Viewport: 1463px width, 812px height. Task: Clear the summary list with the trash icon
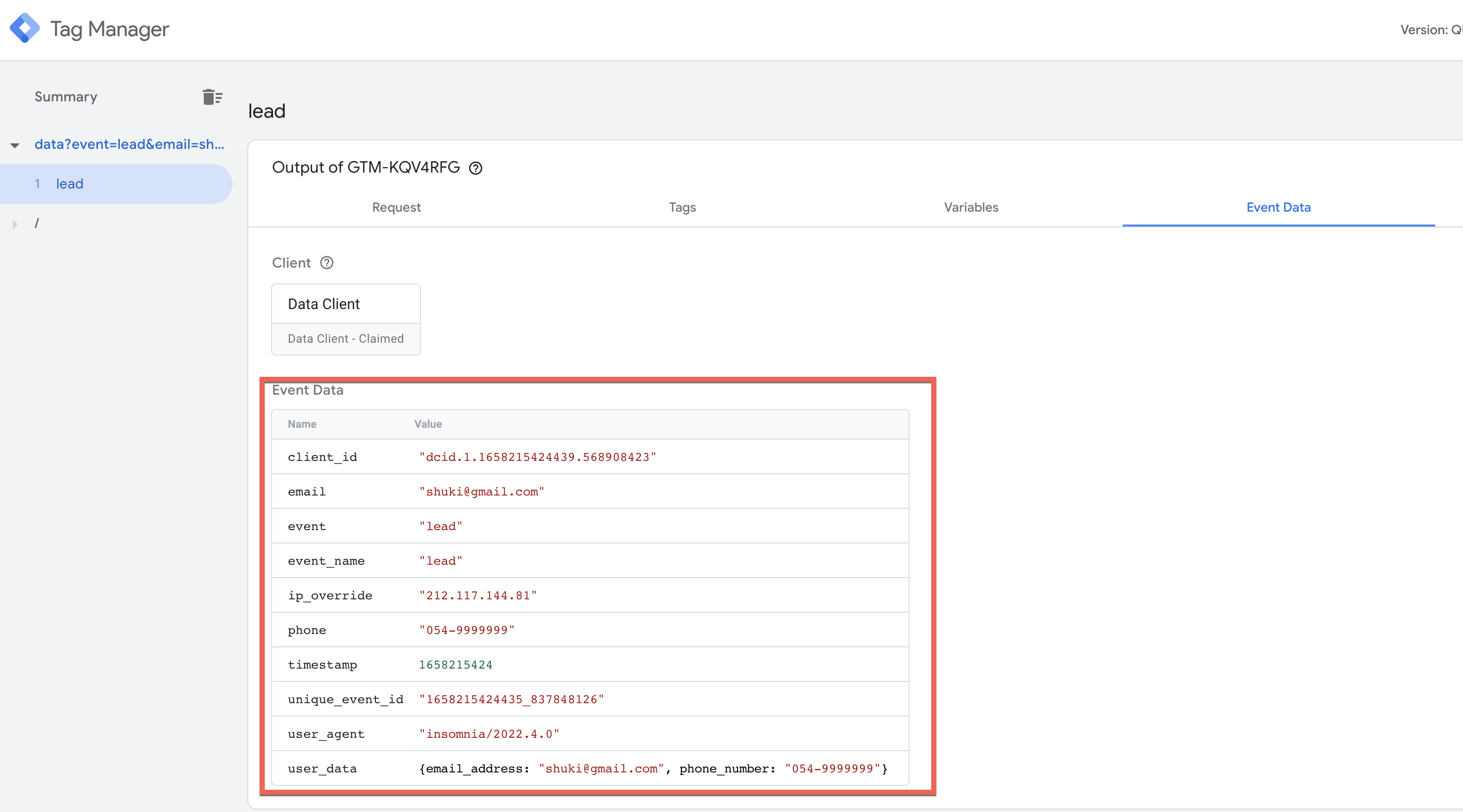(x=212, y=97)
